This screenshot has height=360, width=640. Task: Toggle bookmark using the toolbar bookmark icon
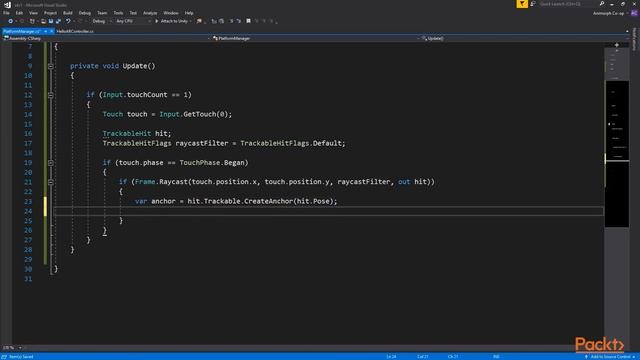248,21
